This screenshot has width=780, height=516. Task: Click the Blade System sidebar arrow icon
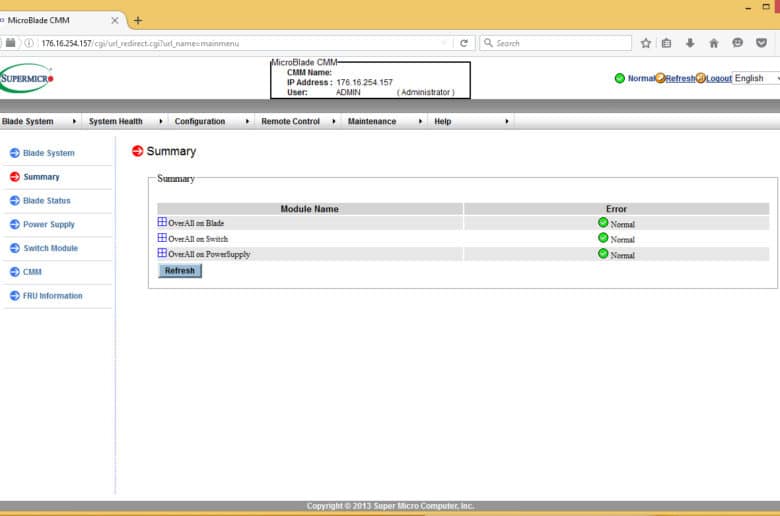tap(15, 153)
